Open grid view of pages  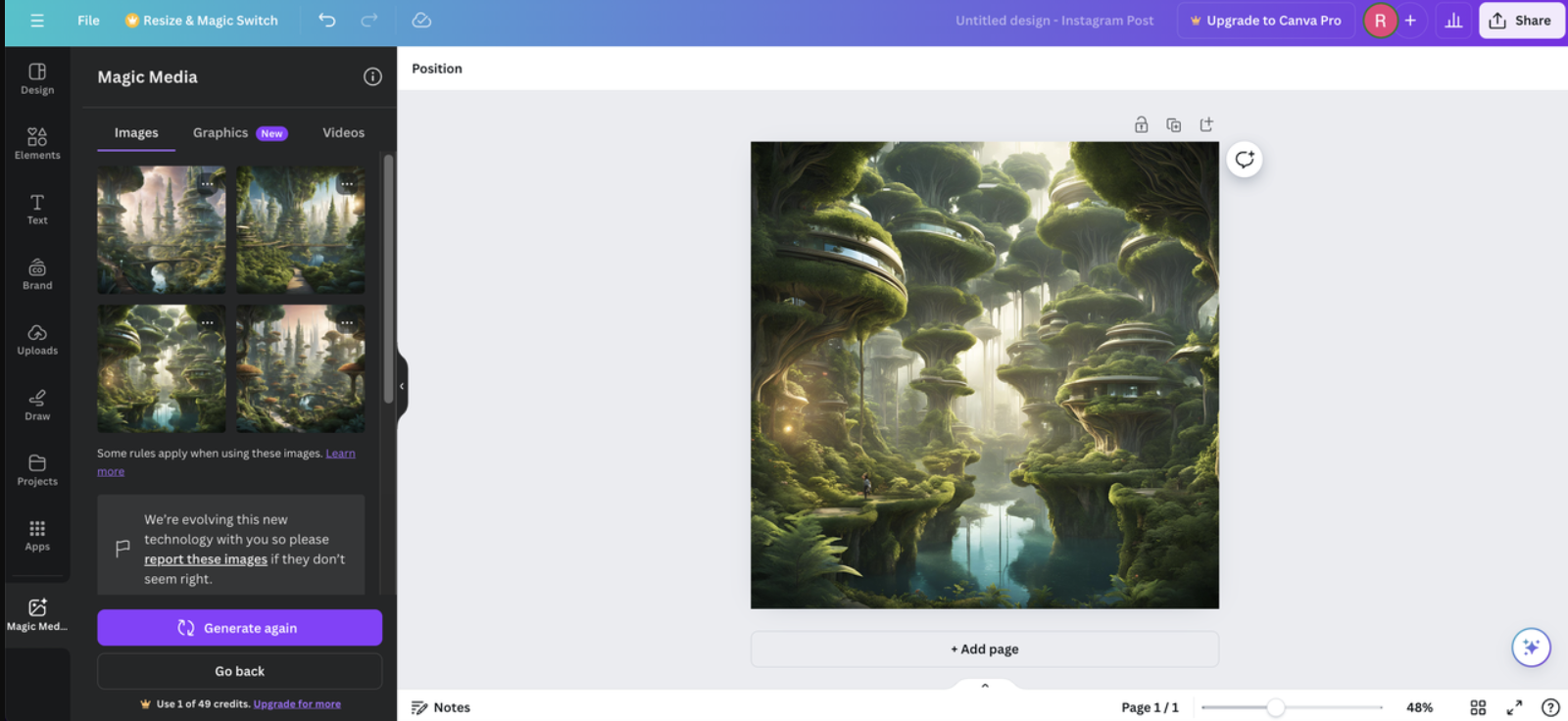pos(1478,707)
